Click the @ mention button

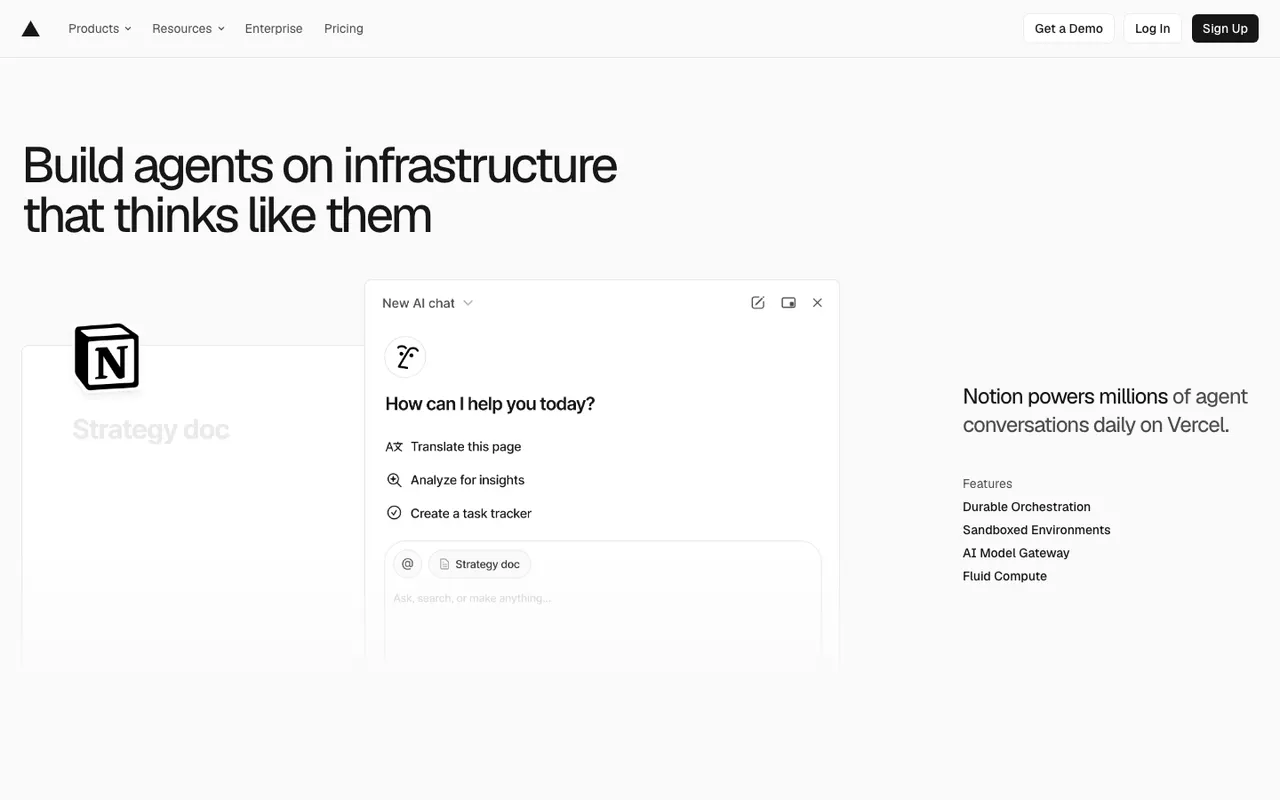tap(407, 564)
